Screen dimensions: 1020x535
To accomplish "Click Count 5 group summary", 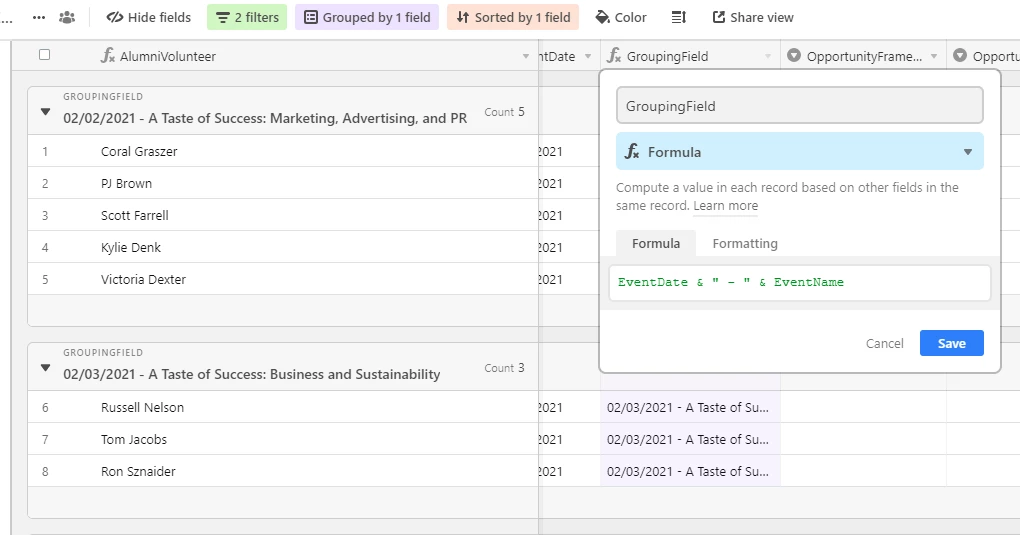I will [x=504, y=112].
